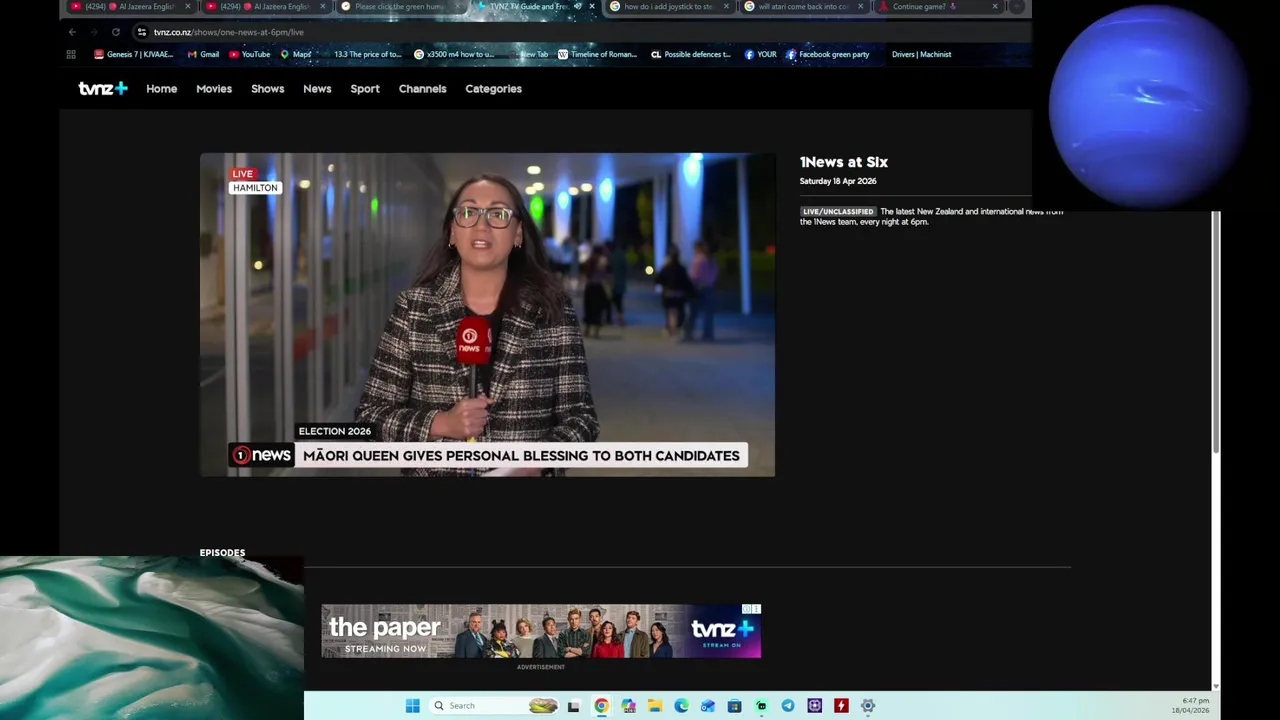
Task: Open the Maps bookmark
Action: click(296, 55)
